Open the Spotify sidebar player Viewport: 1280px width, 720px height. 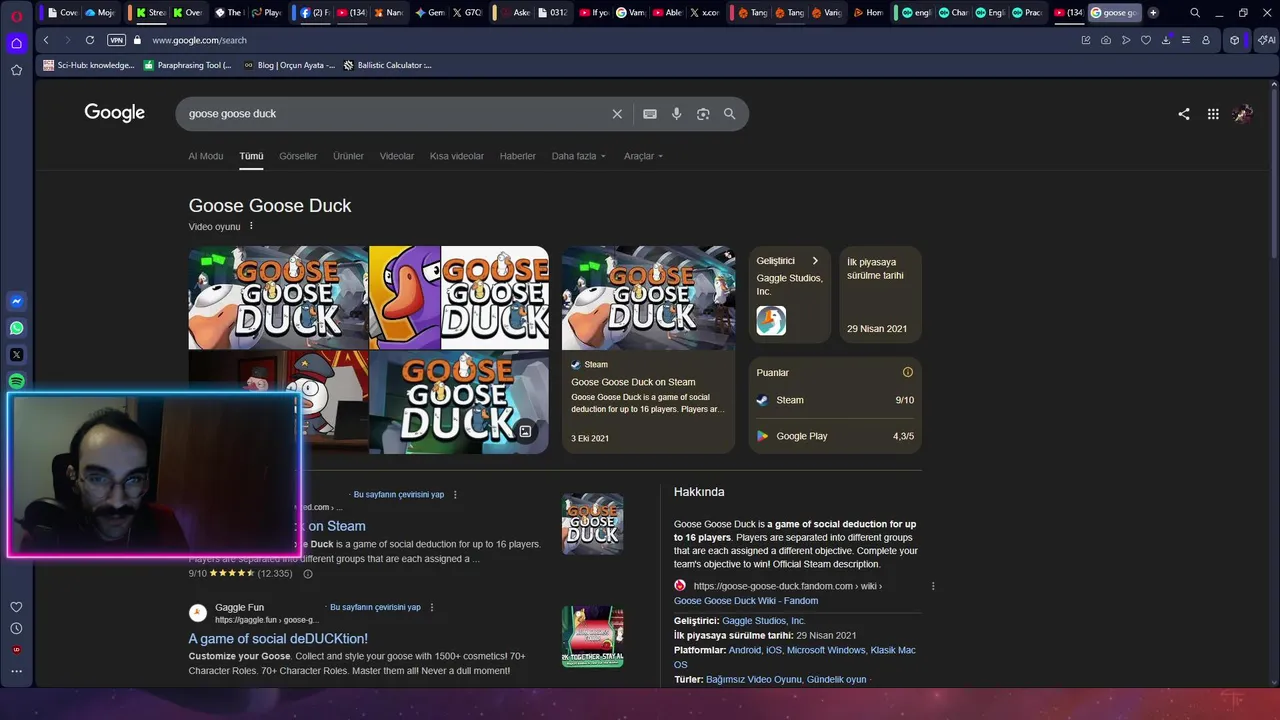tap(16, 381)
